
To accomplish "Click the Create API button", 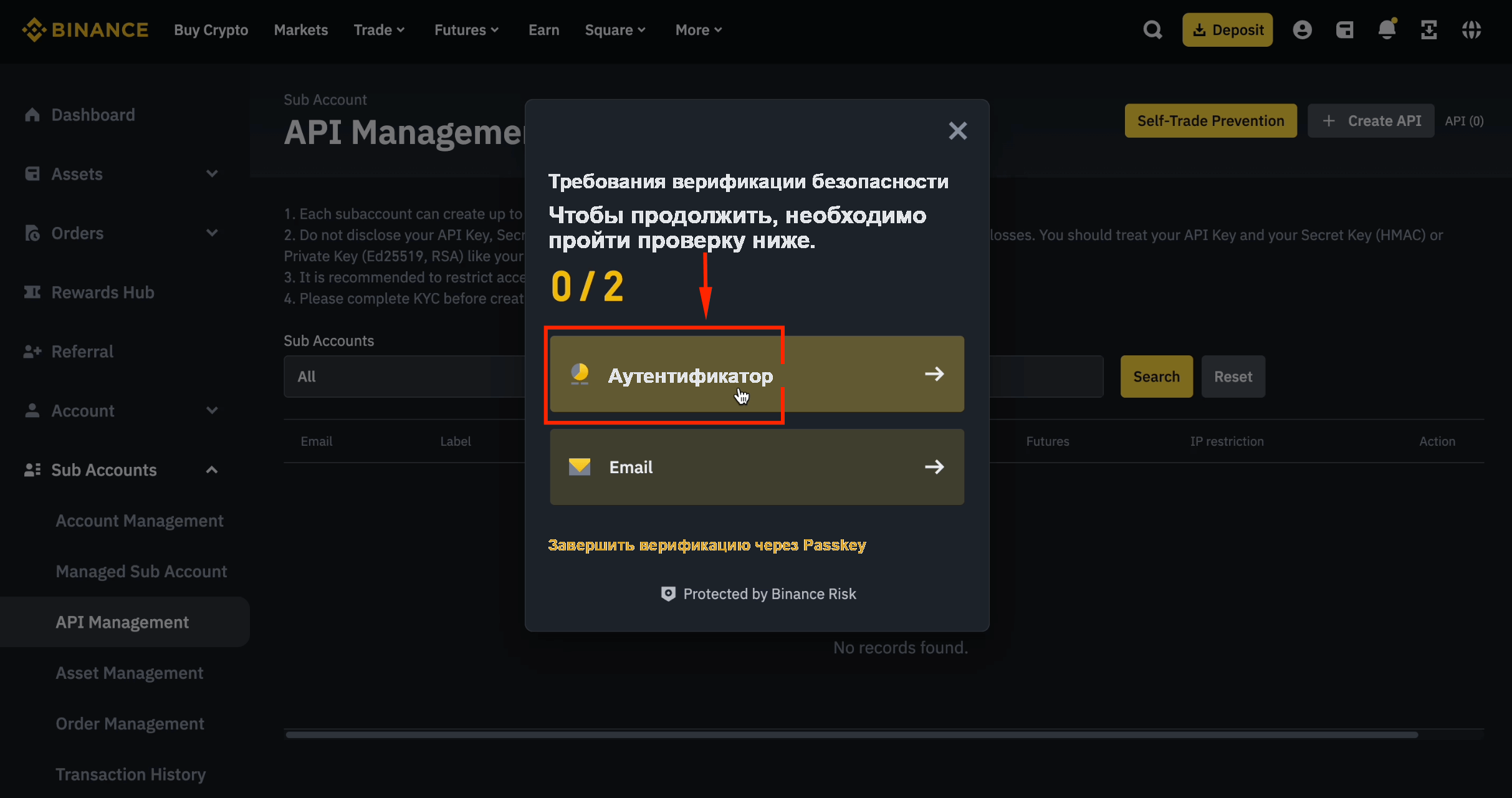I will coord(1371,121).
